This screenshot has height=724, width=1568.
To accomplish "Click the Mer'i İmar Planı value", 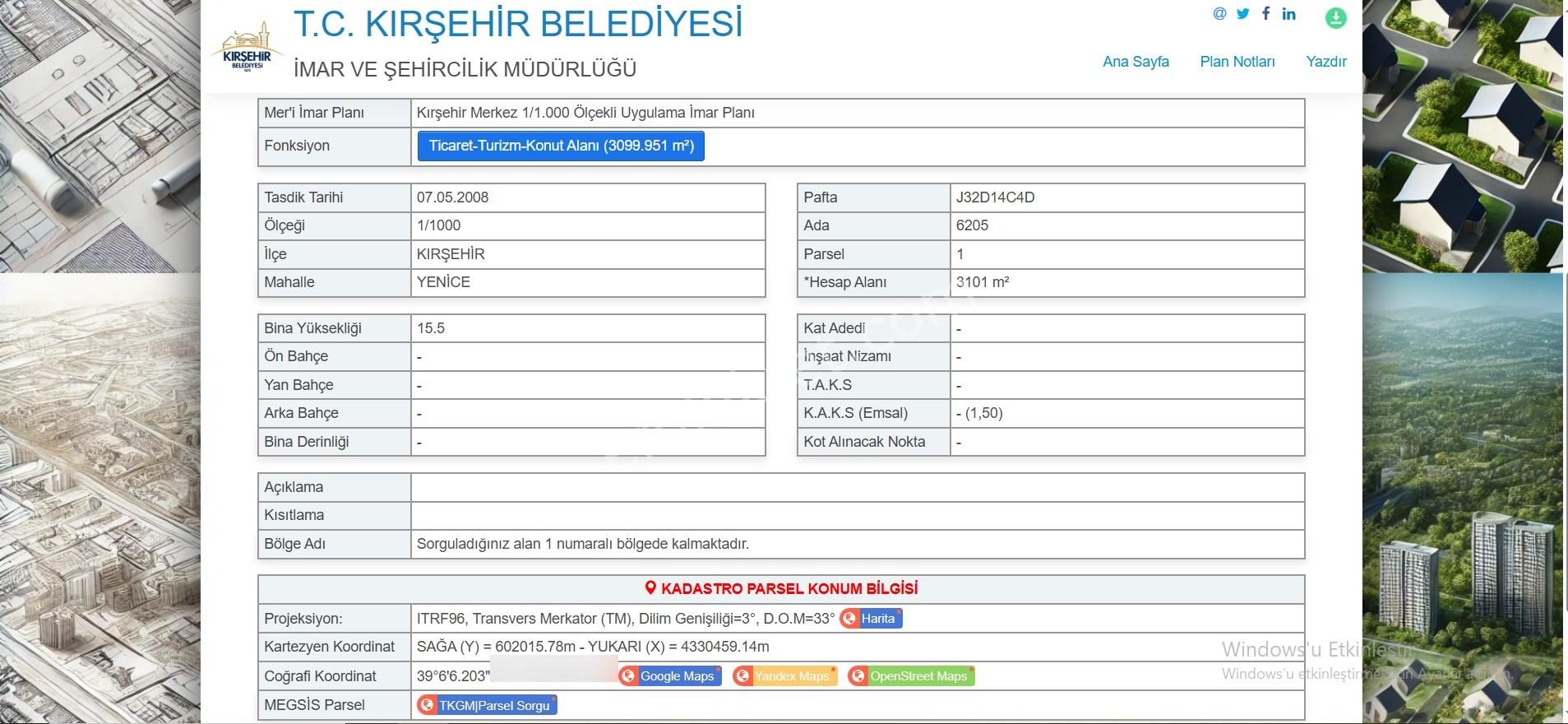I will [585, 113].
